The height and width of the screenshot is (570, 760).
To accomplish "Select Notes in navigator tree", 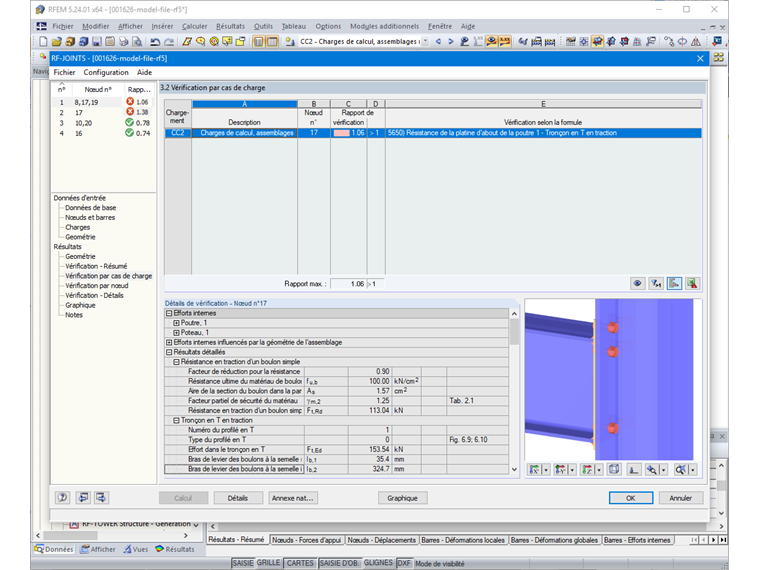I will [74, 315].
